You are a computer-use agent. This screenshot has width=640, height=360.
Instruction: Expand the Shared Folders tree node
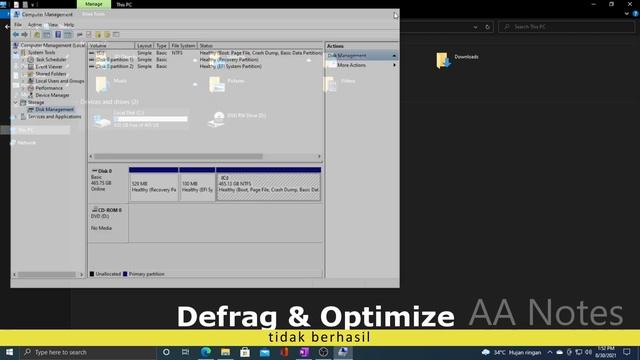coord(23,74)
